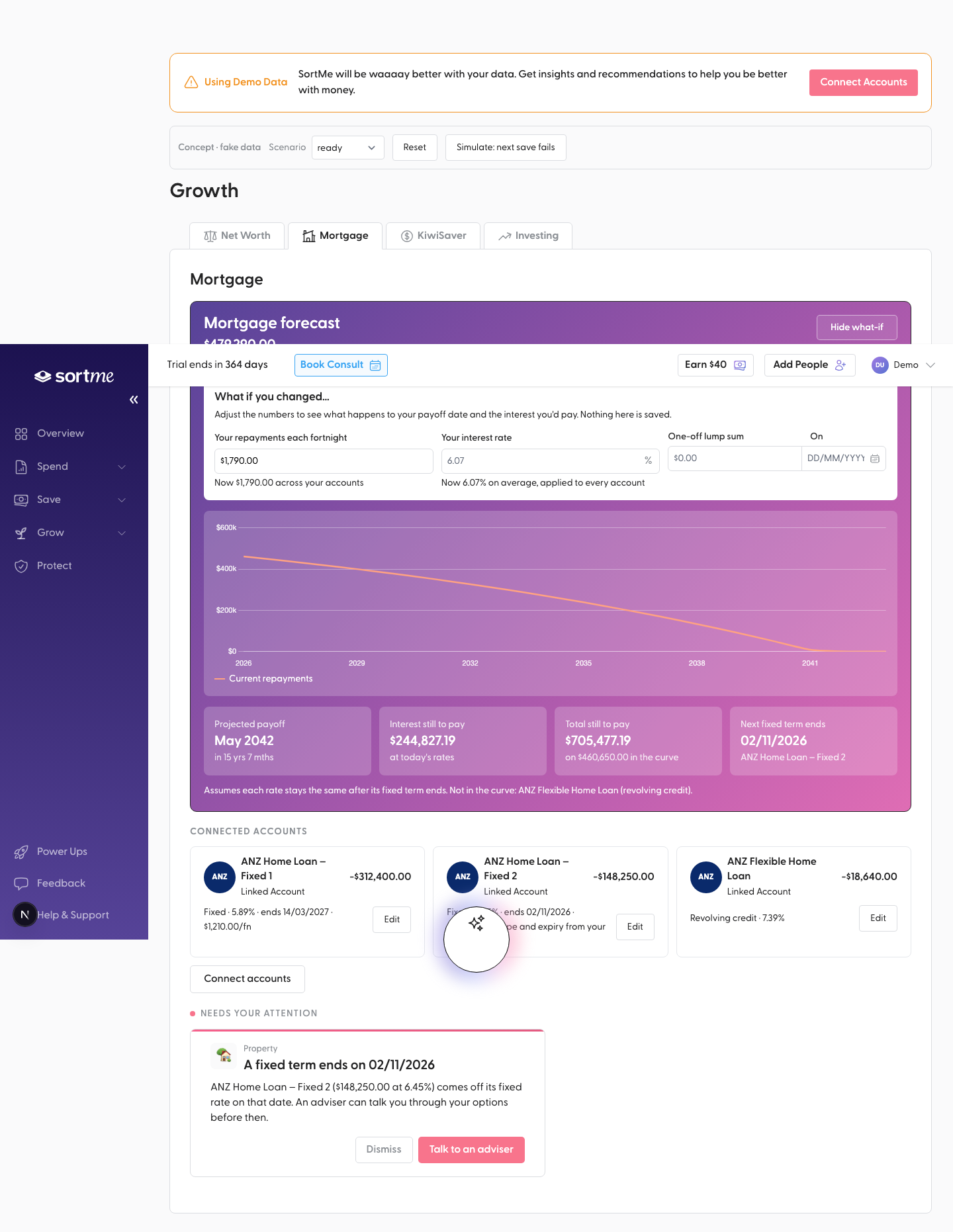Click Connect accounts below the cards

tap(248, 979)
